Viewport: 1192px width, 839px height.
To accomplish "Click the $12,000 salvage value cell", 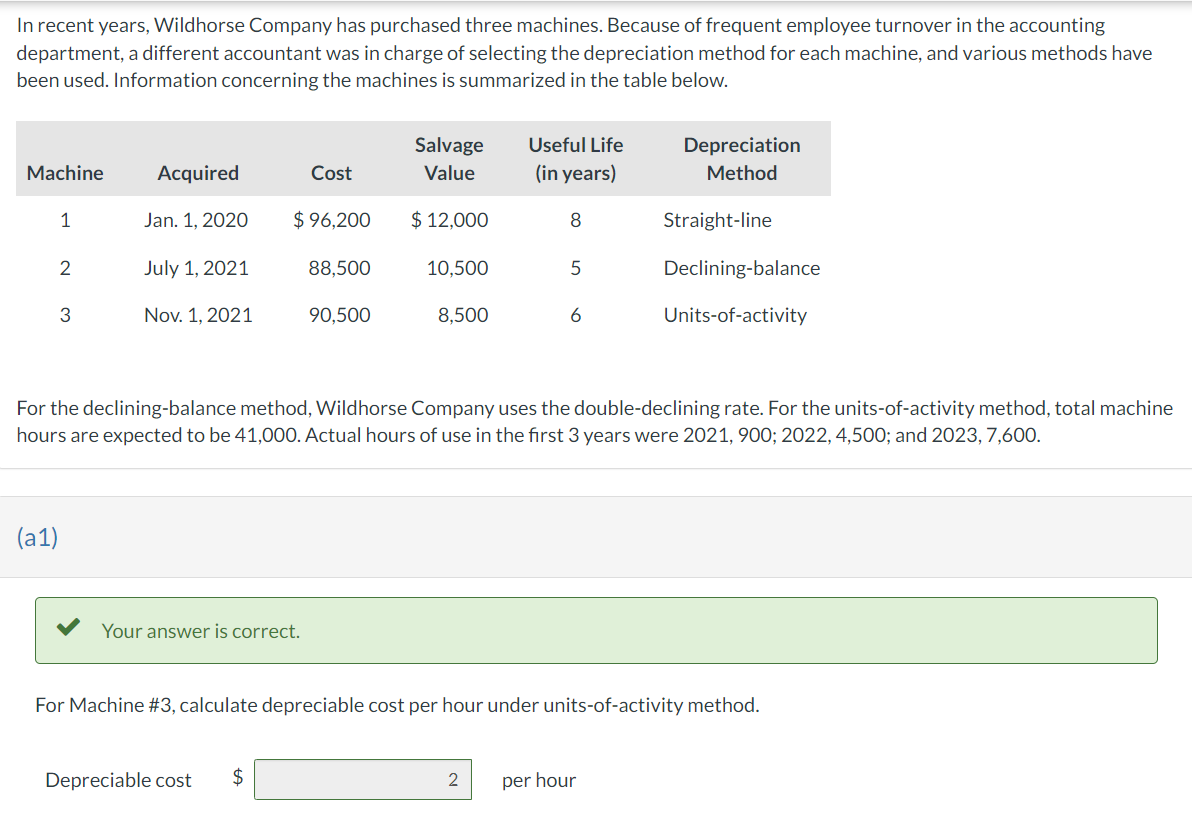I will [x=449, y=220].
